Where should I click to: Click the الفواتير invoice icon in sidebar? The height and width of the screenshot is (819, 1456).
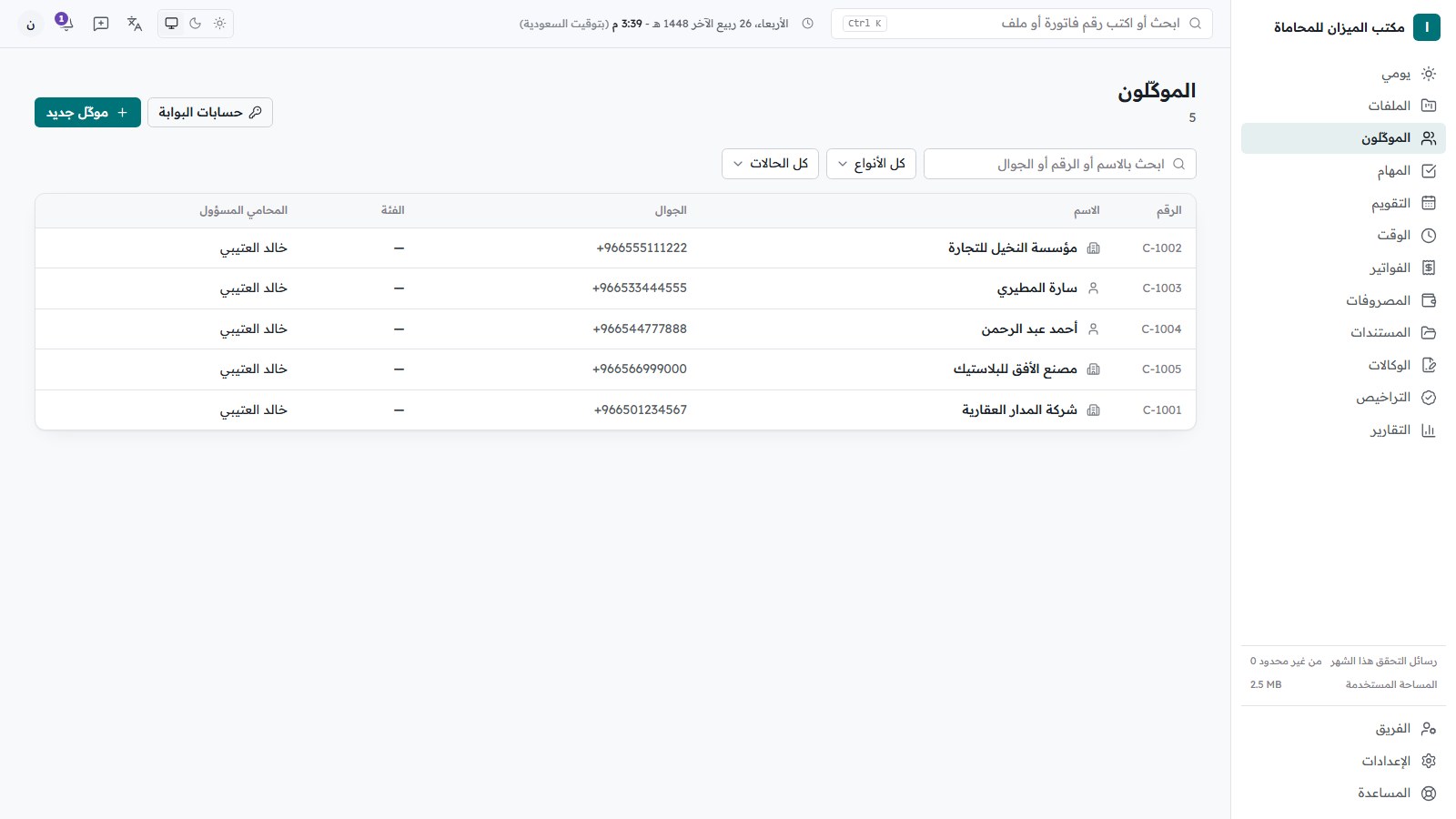click(1429, 268)
